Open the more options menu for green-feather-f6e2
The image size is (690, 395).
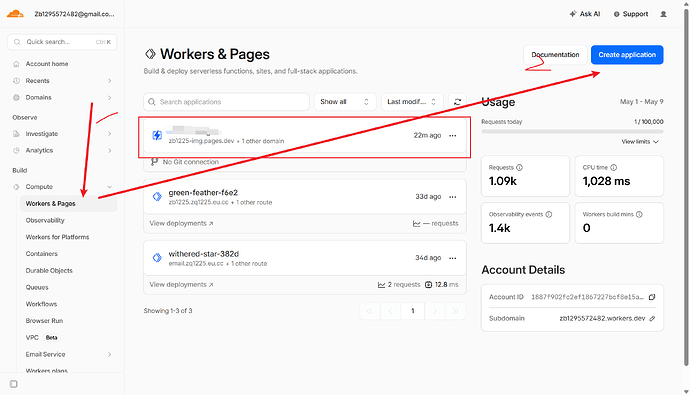tap(452, 197)
